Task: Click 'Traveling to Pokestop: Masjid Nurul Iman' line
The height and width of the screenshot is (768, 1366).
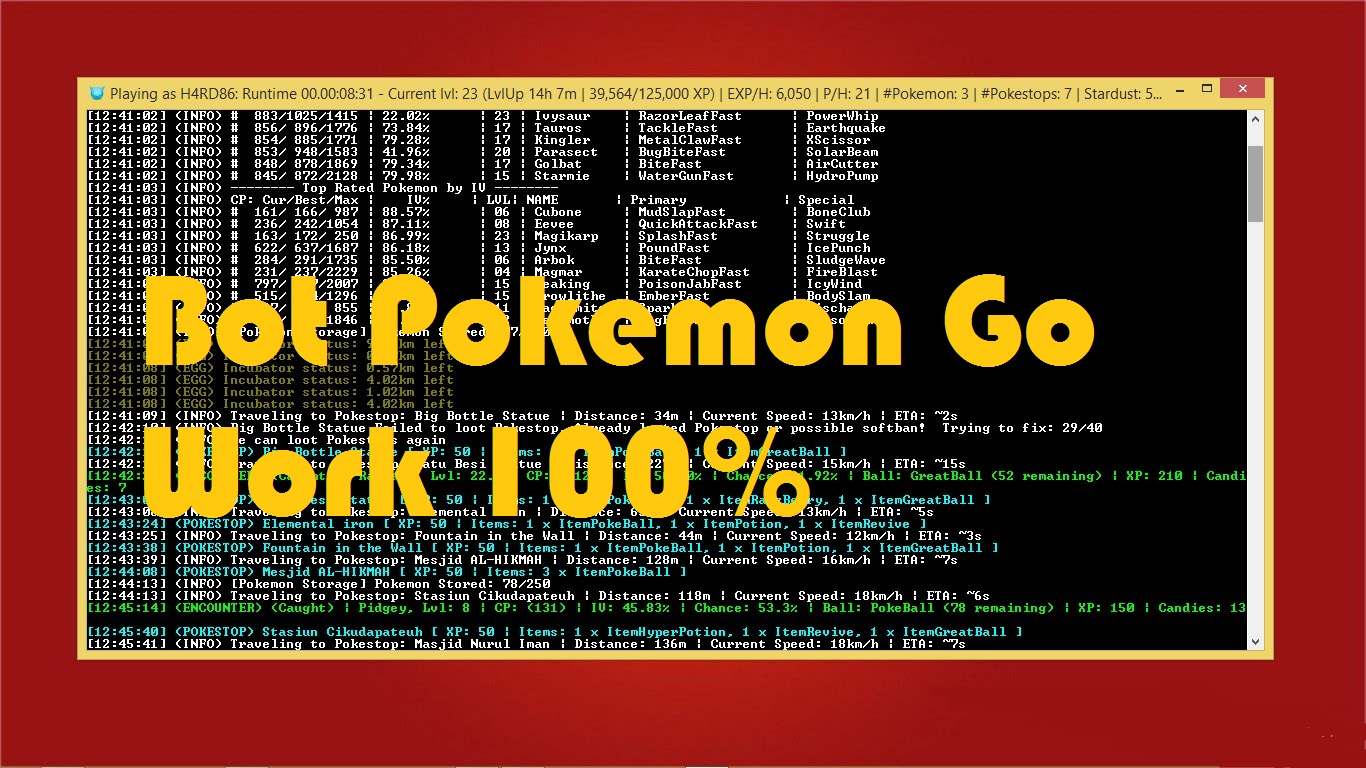Action: tap(526, 644)
